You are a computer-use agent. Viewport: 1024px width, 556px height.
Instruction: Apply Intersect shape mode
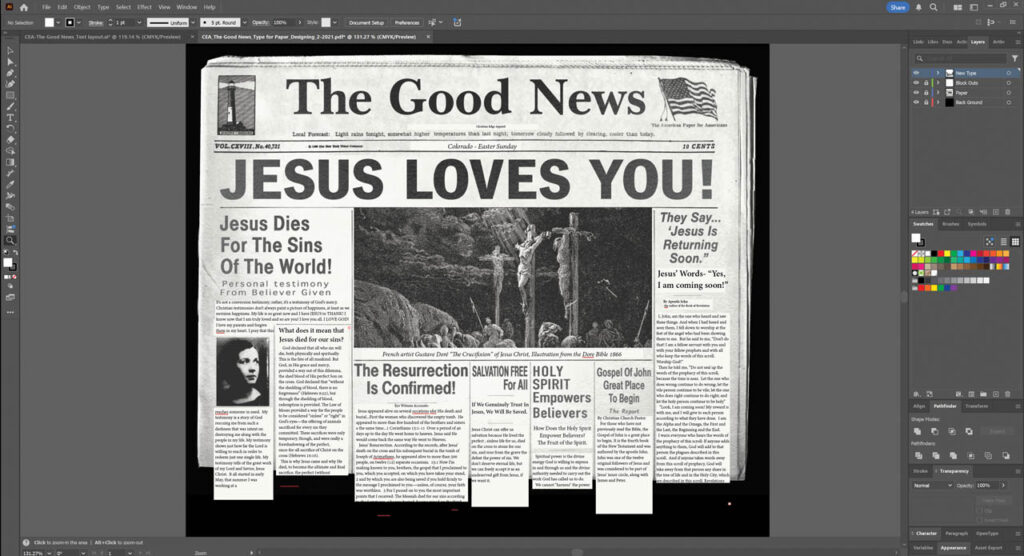click(x=952, y=432)
